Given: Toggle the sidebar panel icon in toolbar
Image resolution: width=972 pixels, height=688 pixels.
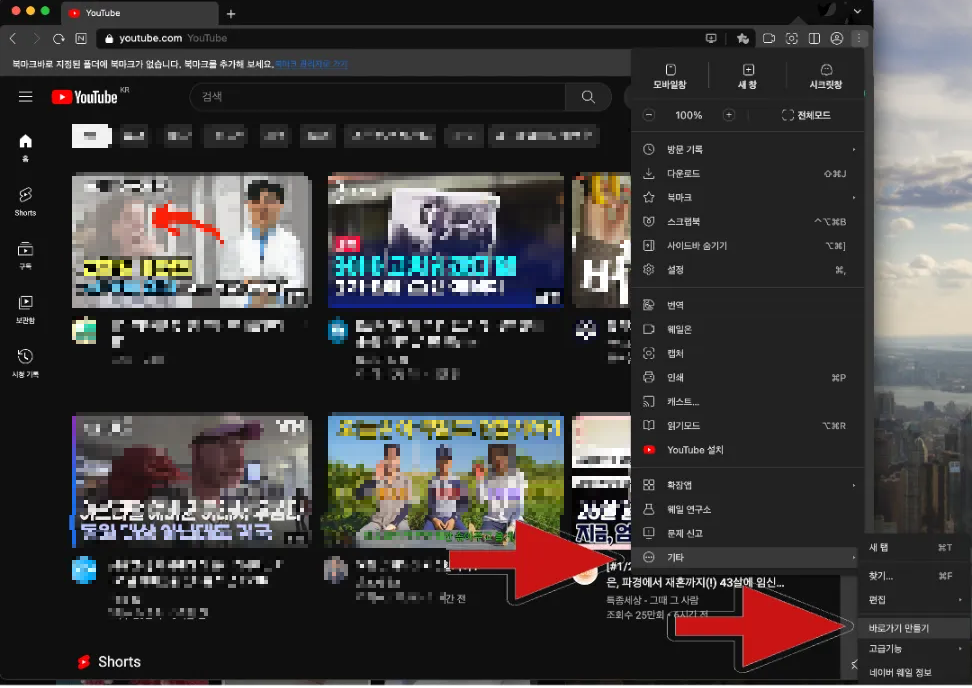Looking at the screenshot, I should pyautogui.click(x=815, y=38).
